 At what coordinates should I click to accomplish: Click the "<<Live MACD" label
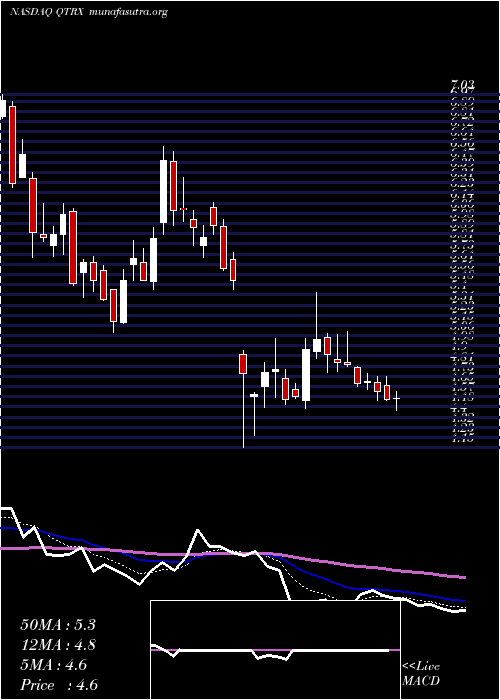click(x=421, y=674)
